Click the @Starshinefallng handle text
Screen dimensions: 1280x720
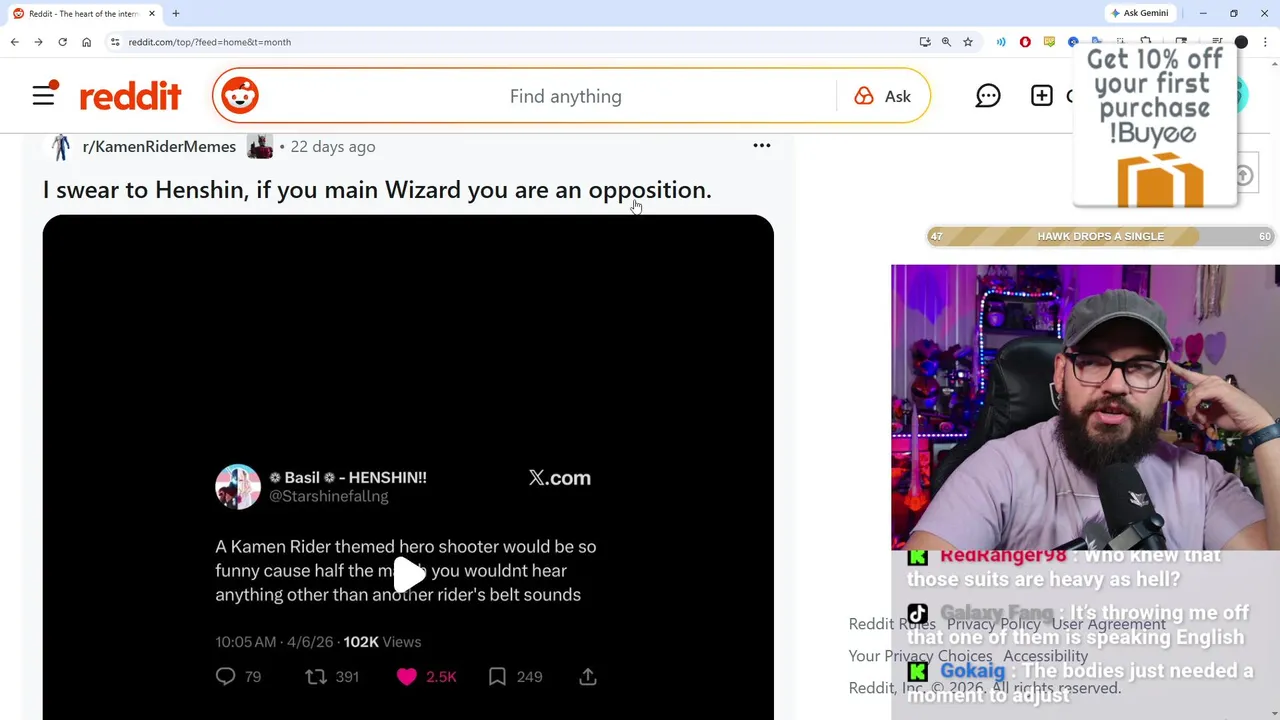(328, 496)
